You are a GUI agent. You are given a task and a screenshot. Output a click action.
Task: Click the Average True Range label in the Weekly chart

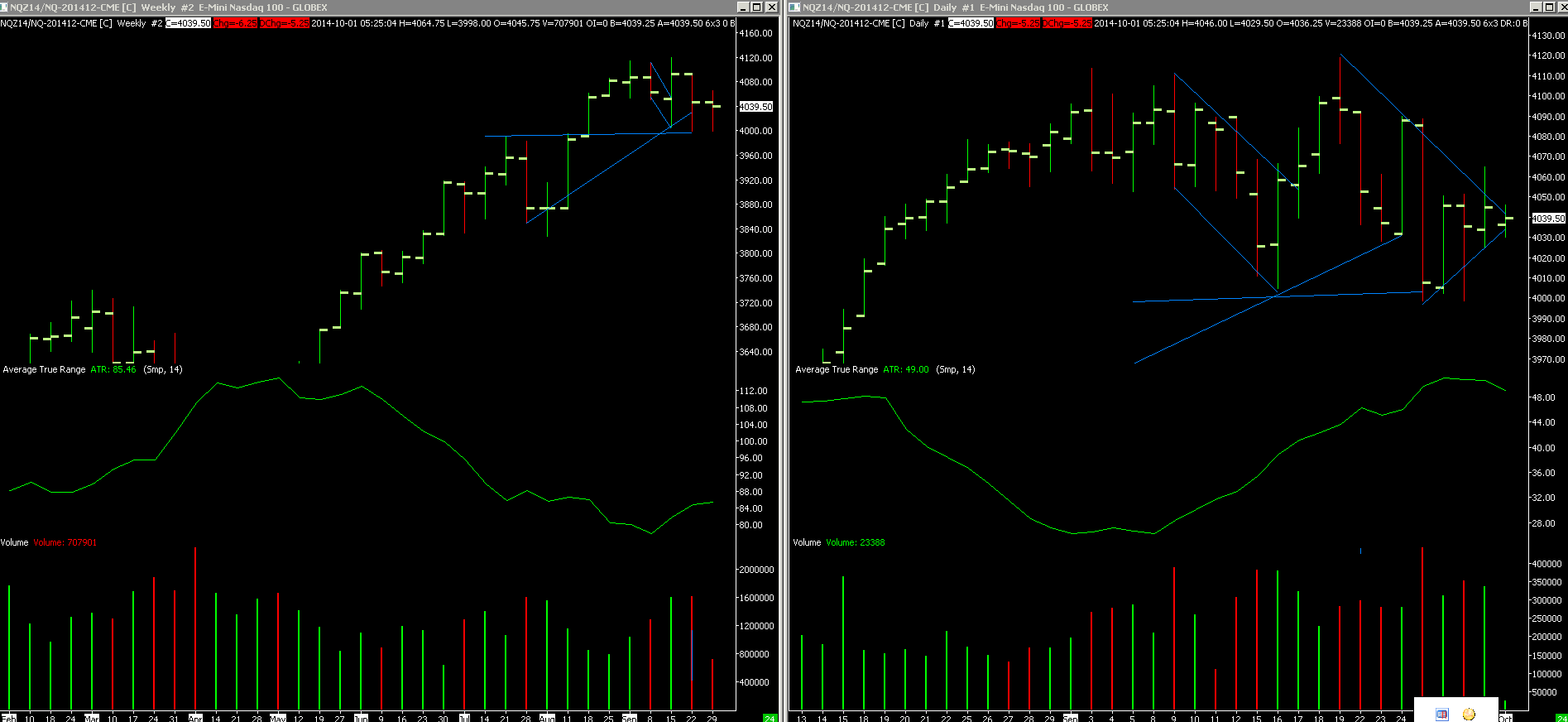click(44, 369)
